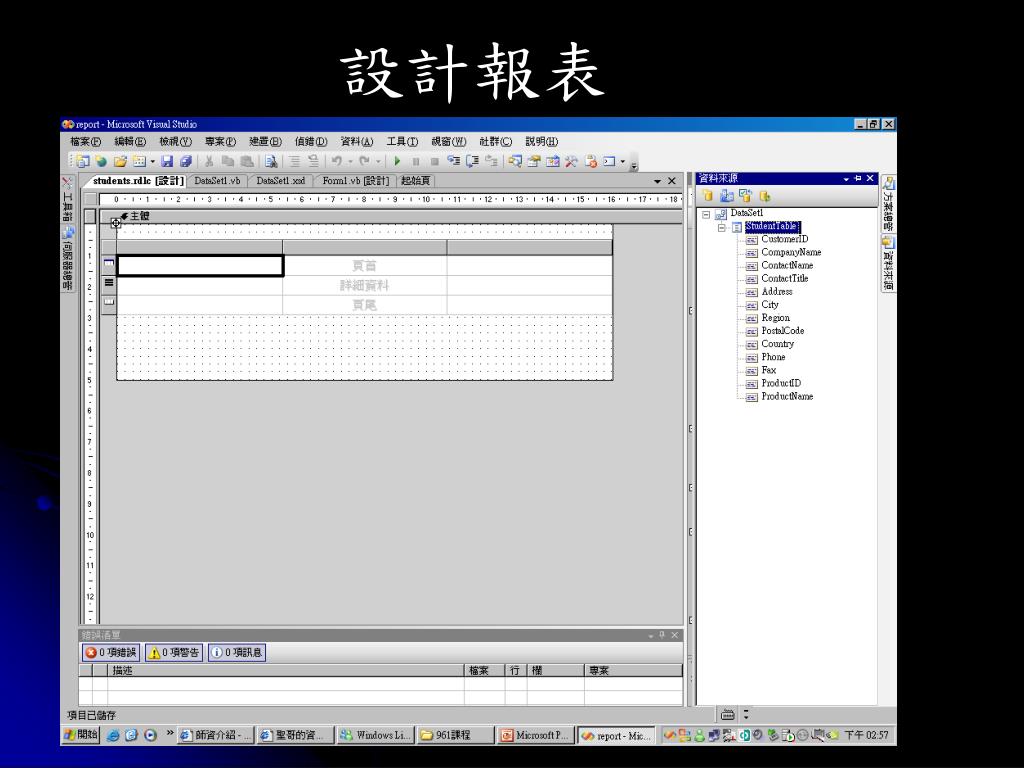Image resolution: width=1024 pixels, height=768 pixels.
Task: Click the Cut scissors icon
Action: [209, 161]
